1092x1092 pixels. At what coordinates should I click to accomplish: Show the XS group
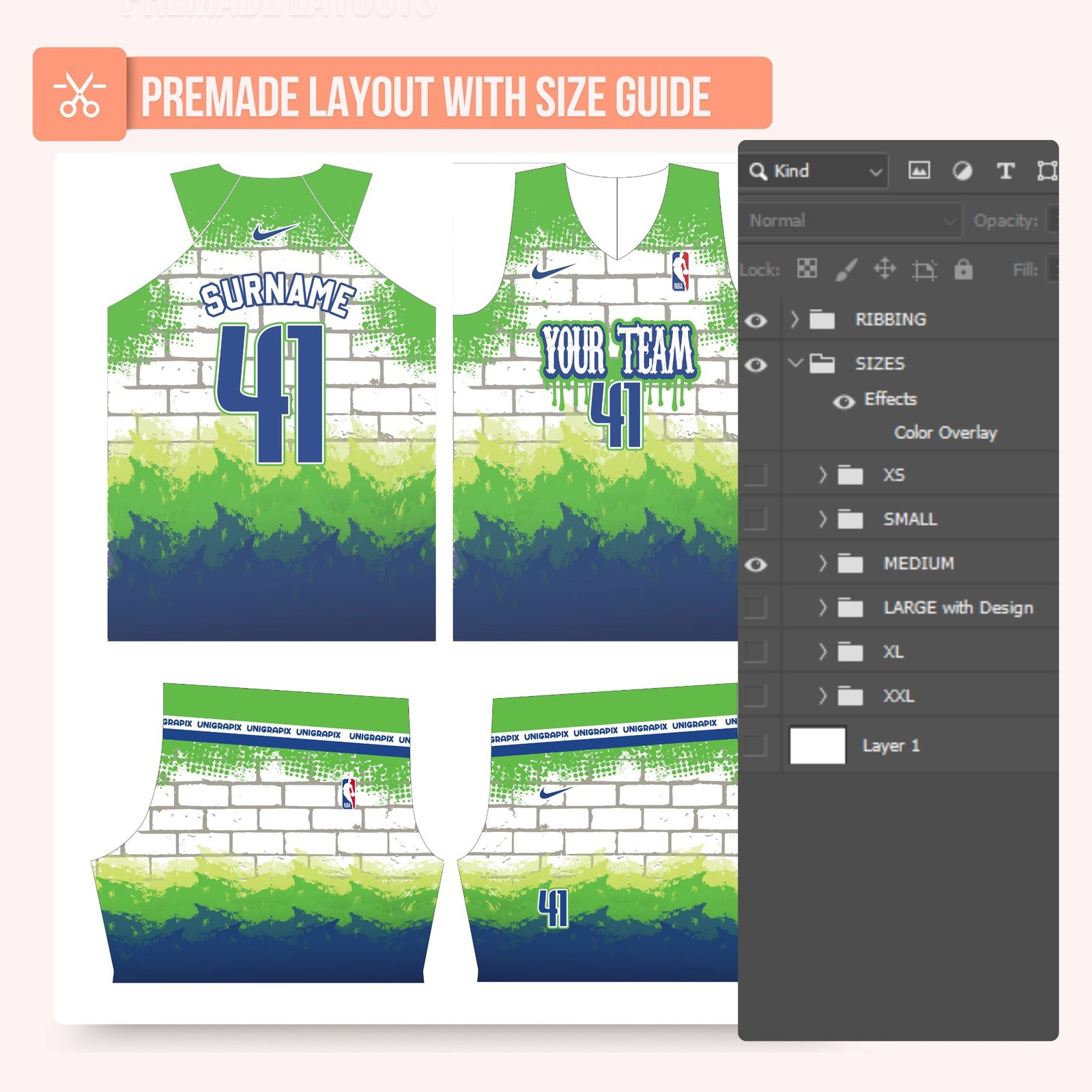[756, 475]
